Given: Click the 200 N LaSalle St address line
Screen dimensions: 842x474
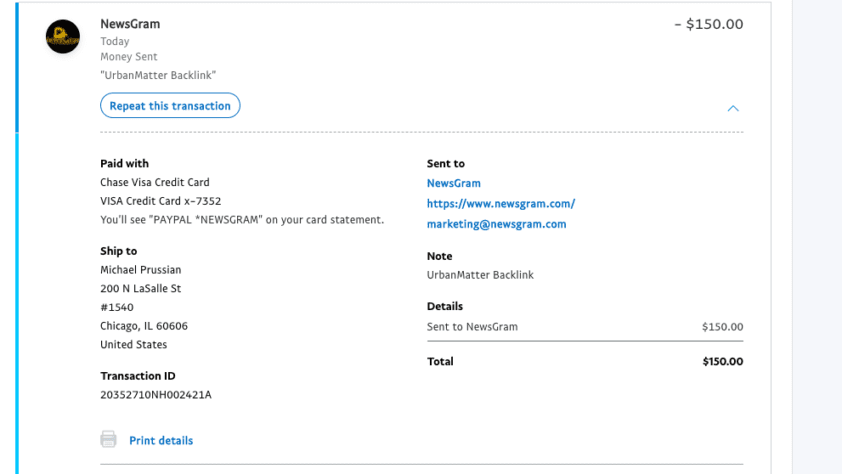Looking at the screenshot, I should tap(140, 289).
